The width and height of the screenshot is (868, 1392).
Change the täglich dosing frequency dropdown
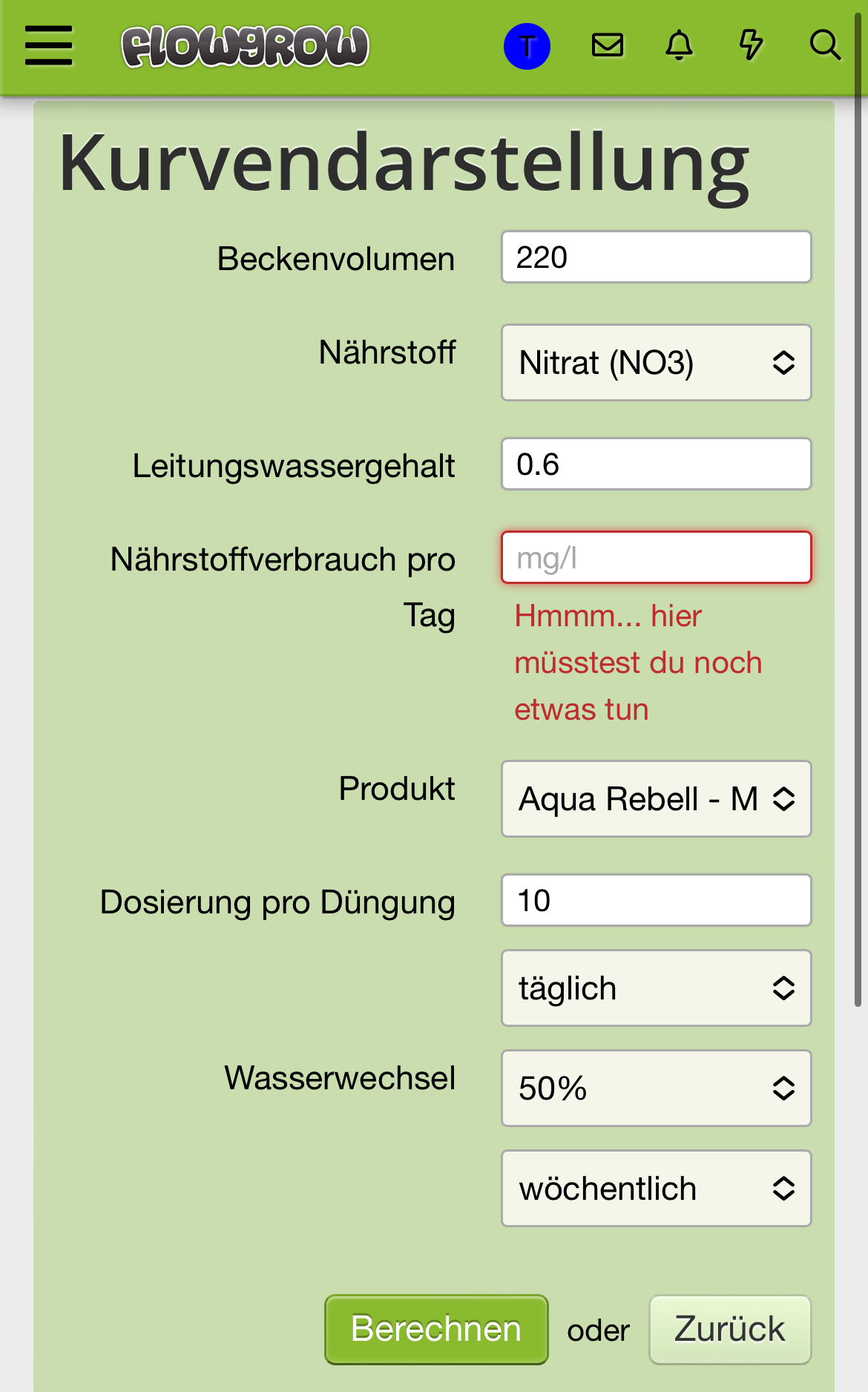tap(657, 988)
